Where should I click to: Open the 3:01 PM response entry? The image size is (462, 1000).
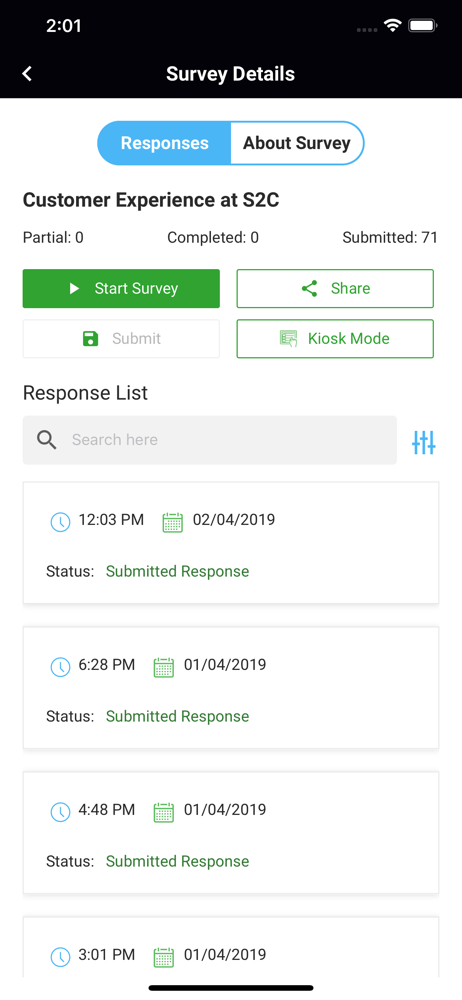[231, 947]
